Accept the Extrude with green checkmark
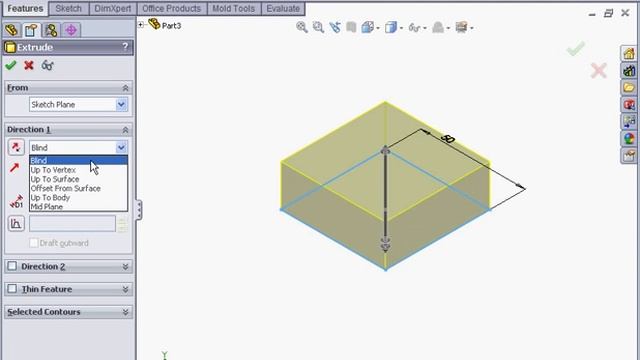 [x=11, y=65]
